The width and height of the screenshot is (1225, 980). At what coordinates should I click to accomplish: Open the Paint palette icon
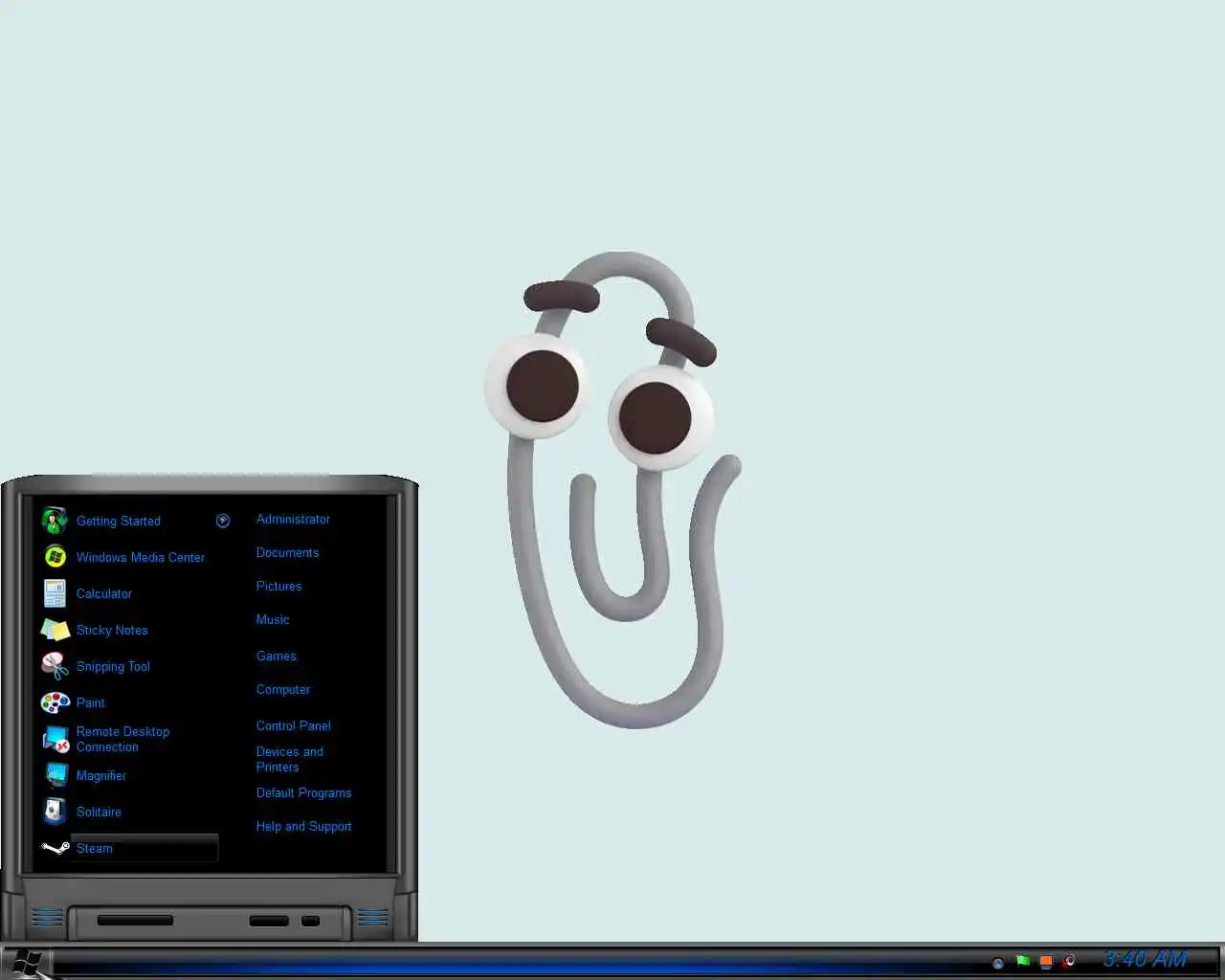55,702
